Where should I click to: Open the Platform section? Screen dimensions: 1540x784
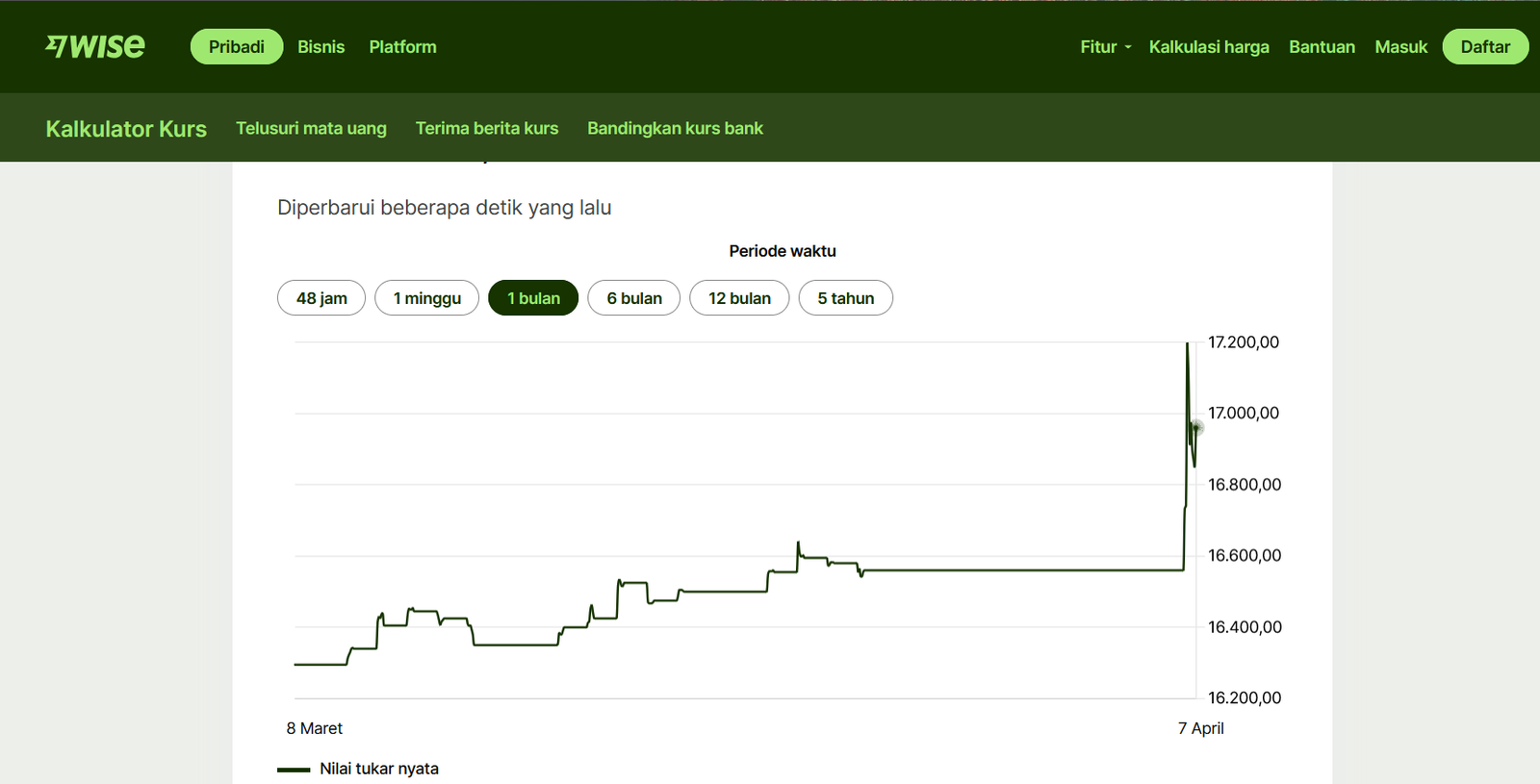click(x=402, y=47)
